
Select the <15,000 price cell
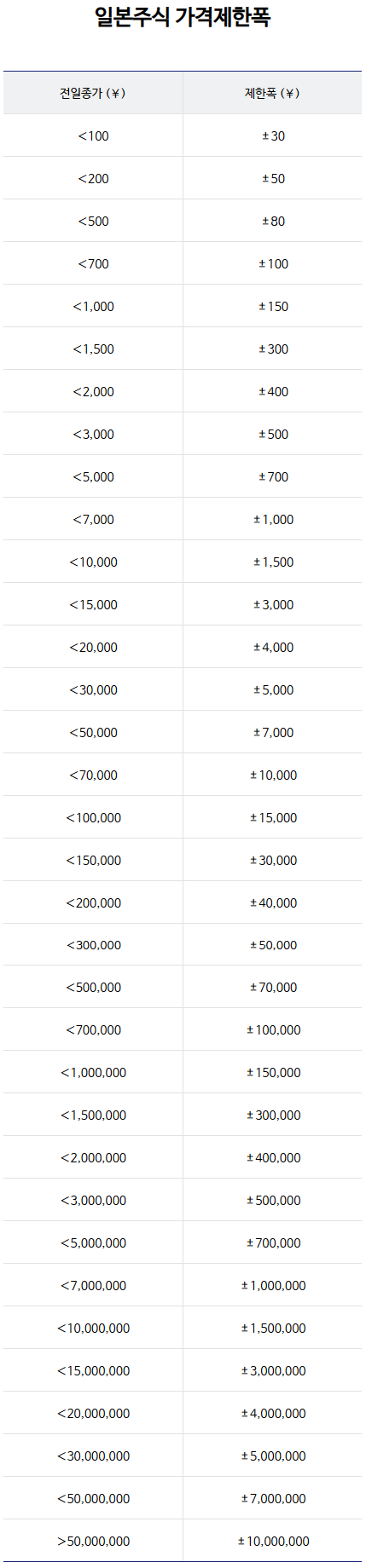click(x=93, y=604)
